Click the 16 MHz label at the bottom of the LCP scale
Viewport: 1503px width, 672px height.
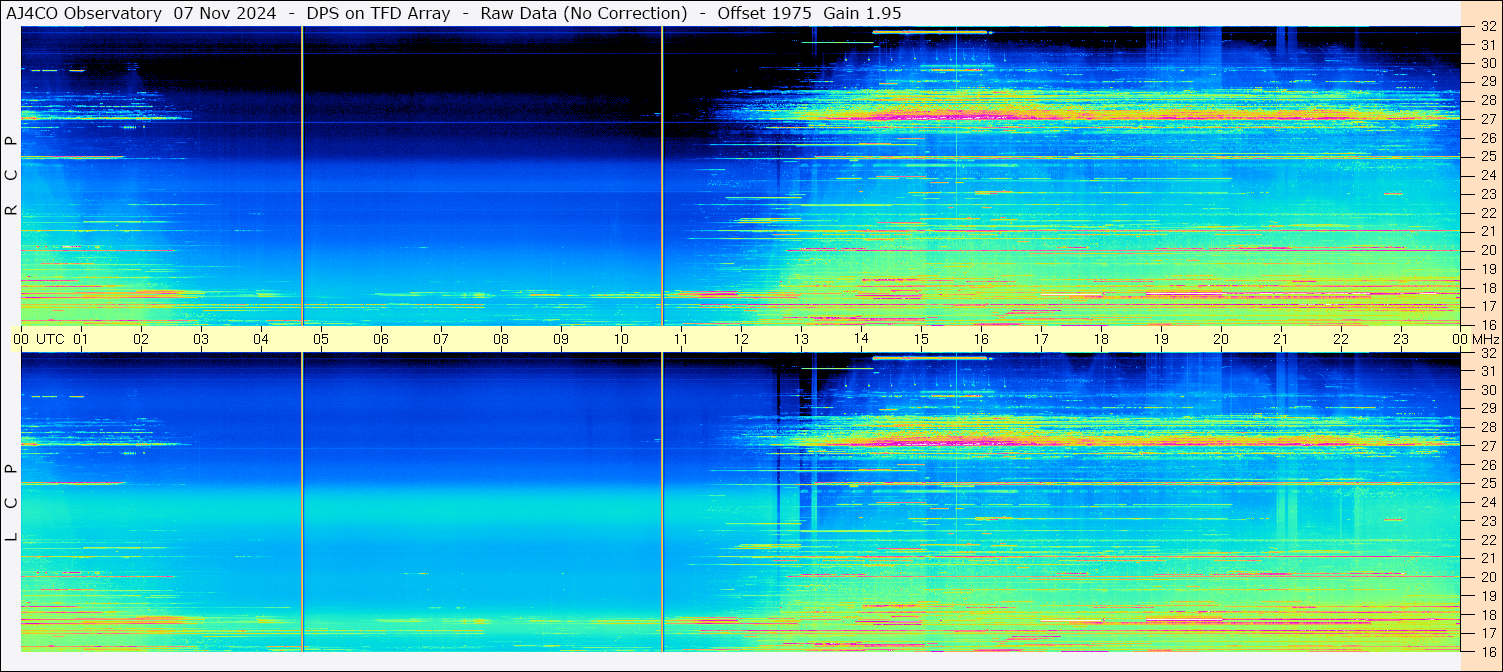pos(1488,651)
